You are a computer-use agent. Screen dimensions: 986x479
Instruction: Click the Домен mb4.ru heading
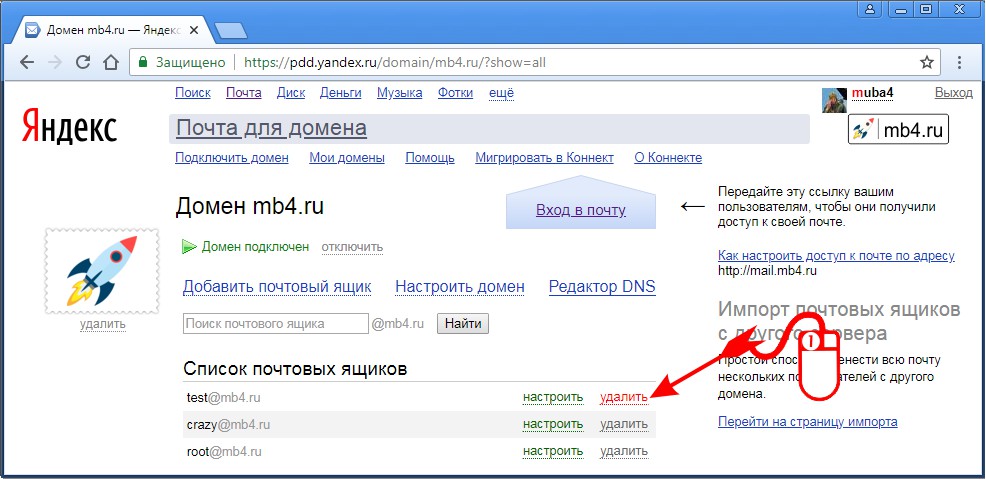click(250, 206)
